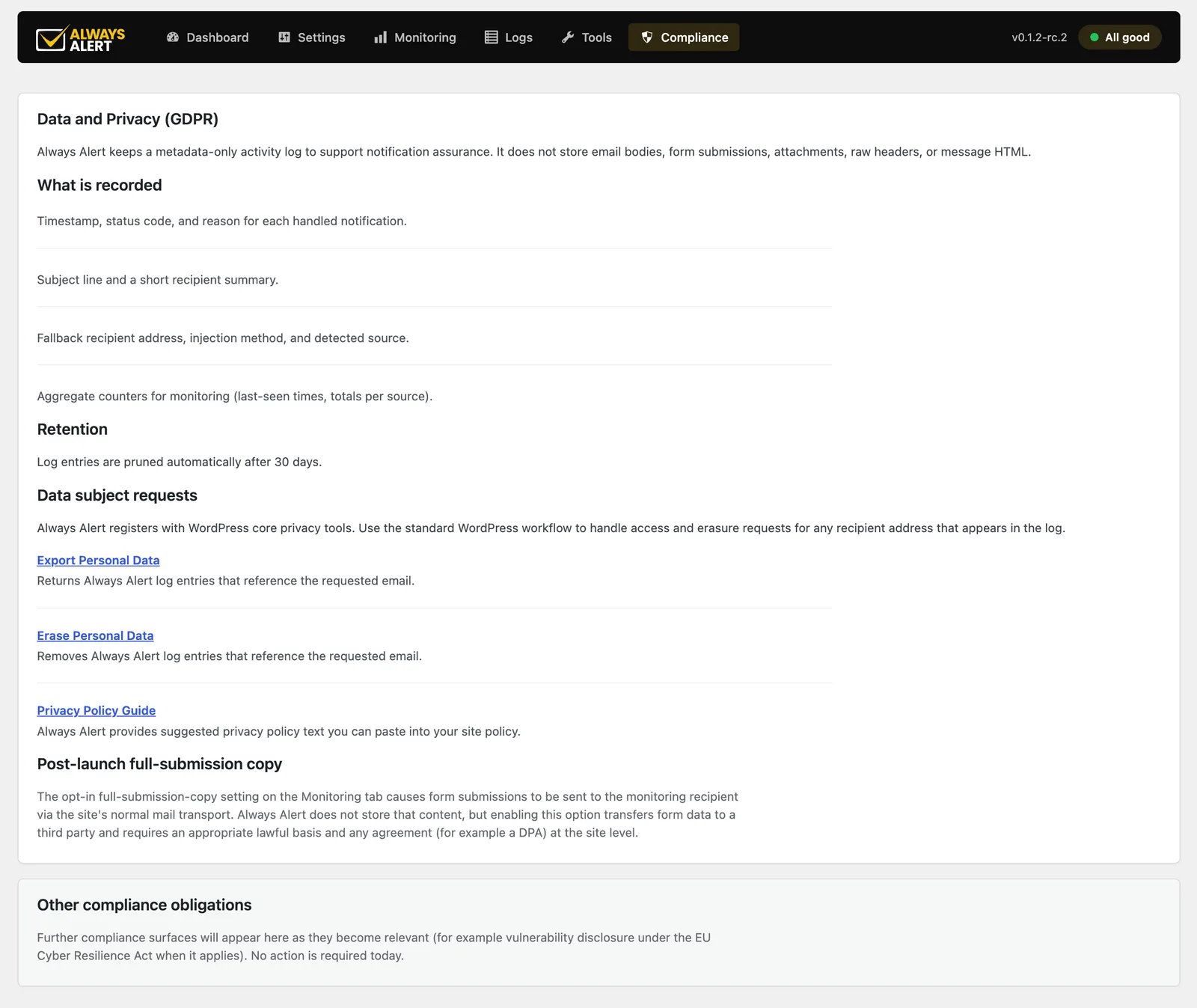Viewport: 1197px width, 1008px height.
Task: Open the Export Personal Data link
Action: 98,560
